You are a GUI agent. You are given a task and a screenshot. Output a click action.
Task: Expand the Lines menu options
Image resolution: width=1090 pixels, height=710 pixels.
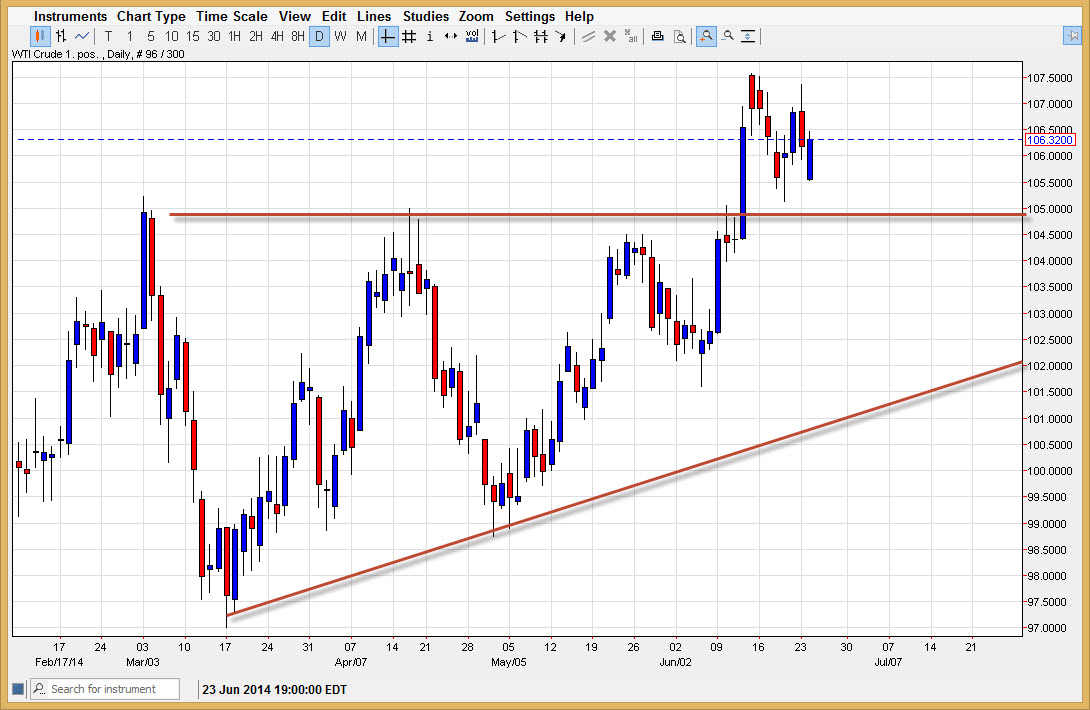tap(374, 16)
